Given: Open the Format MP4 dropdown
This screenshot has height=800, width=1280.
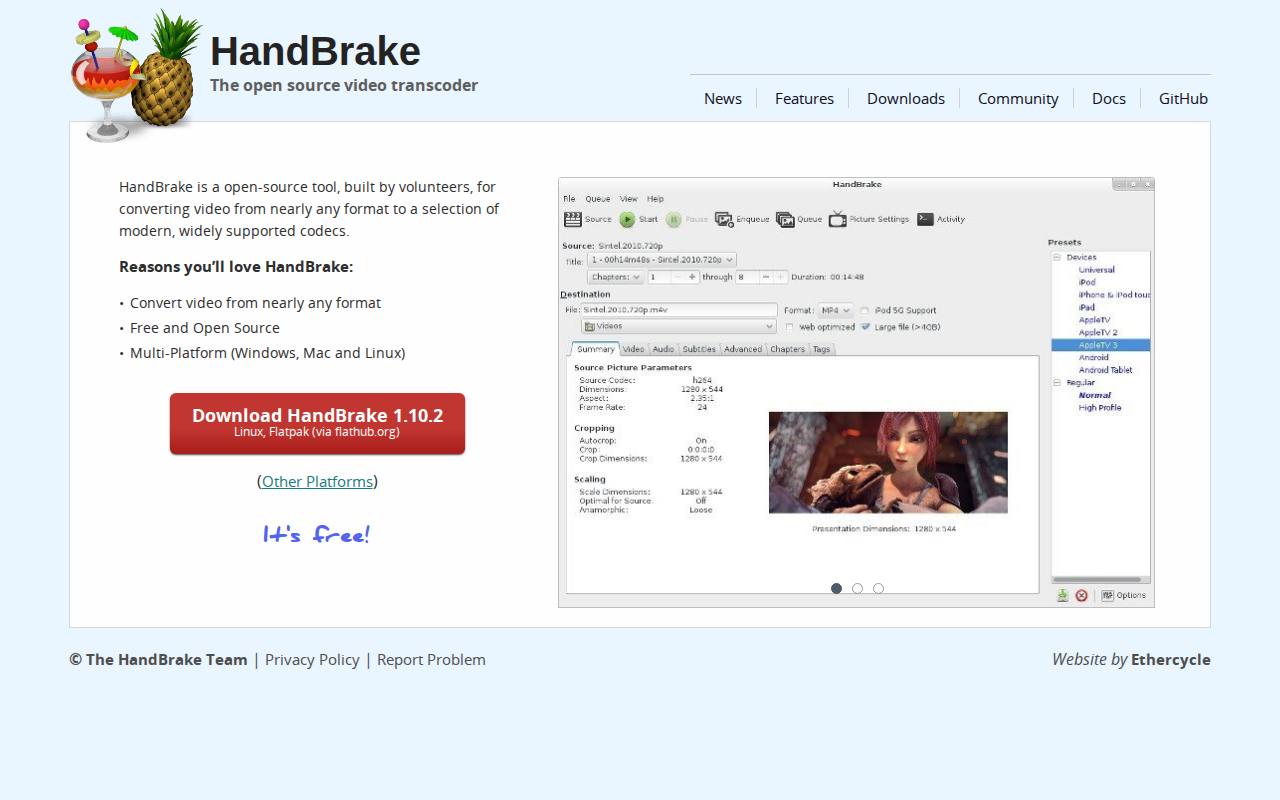Looking at the screenshot, I should [x=835, y=311].
